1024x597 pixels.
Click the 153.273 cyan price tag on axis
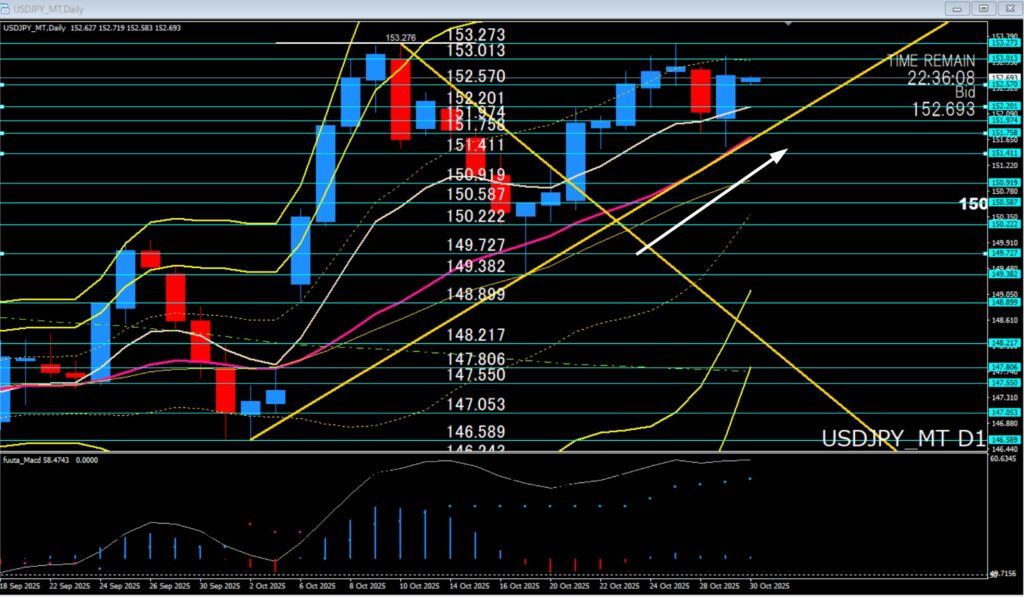tap(1003, 42)
